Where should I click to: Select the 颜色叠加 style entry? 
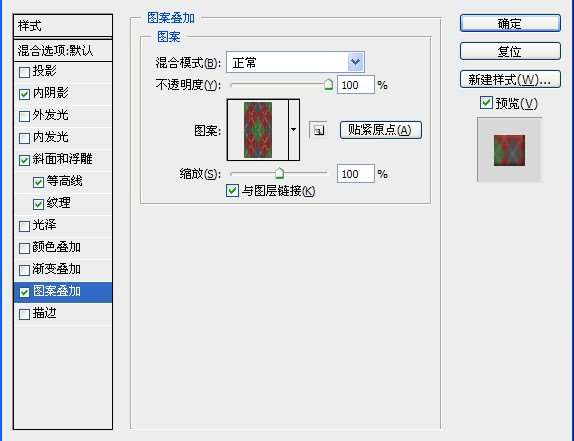click(63, 247)
